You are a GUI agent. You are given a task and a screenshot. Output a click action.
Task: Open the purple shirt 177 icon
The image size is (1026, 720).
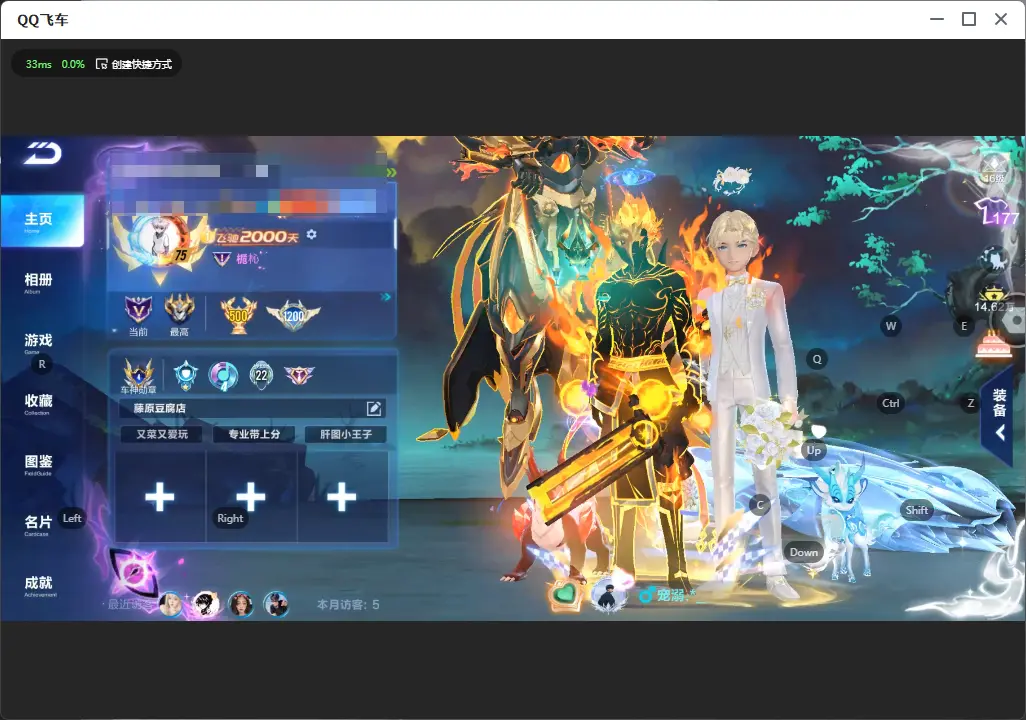[x=995, y=213]
